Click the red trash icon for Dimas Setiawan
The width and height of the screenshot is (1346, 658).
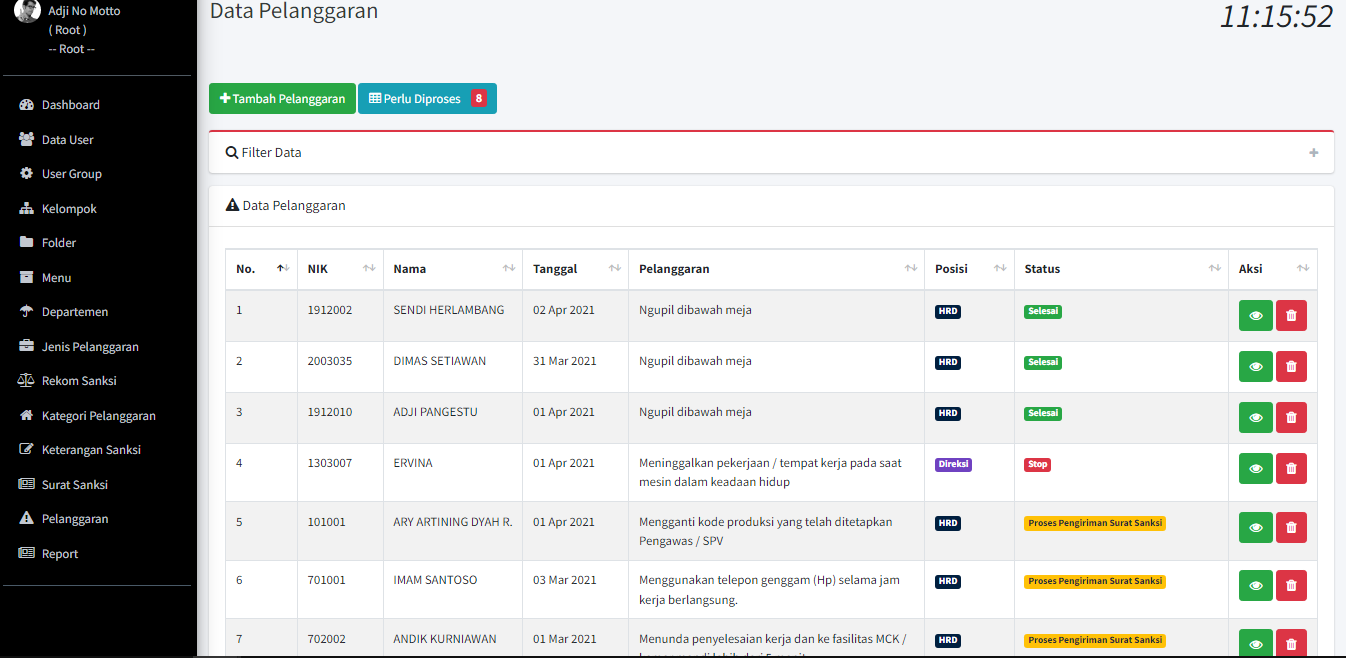[1291, 367]
